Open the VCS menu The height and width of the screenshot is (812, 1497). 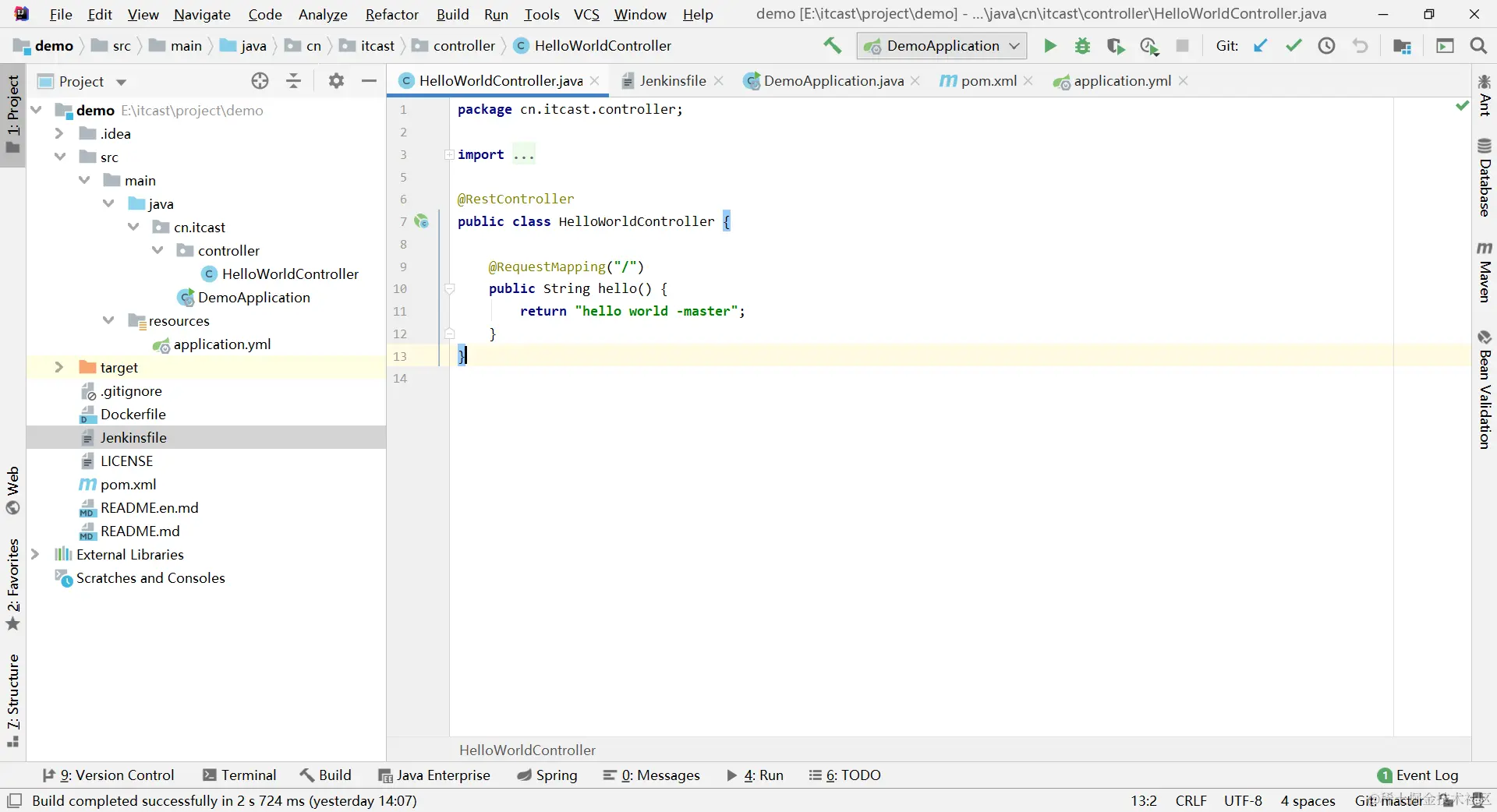pos(586,14)
